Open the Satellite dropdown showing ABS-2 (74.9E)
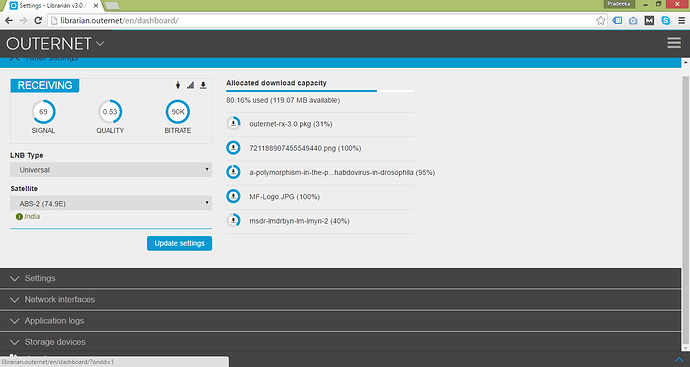The width and height of the screenshot is (690, 367). [111, 203]
